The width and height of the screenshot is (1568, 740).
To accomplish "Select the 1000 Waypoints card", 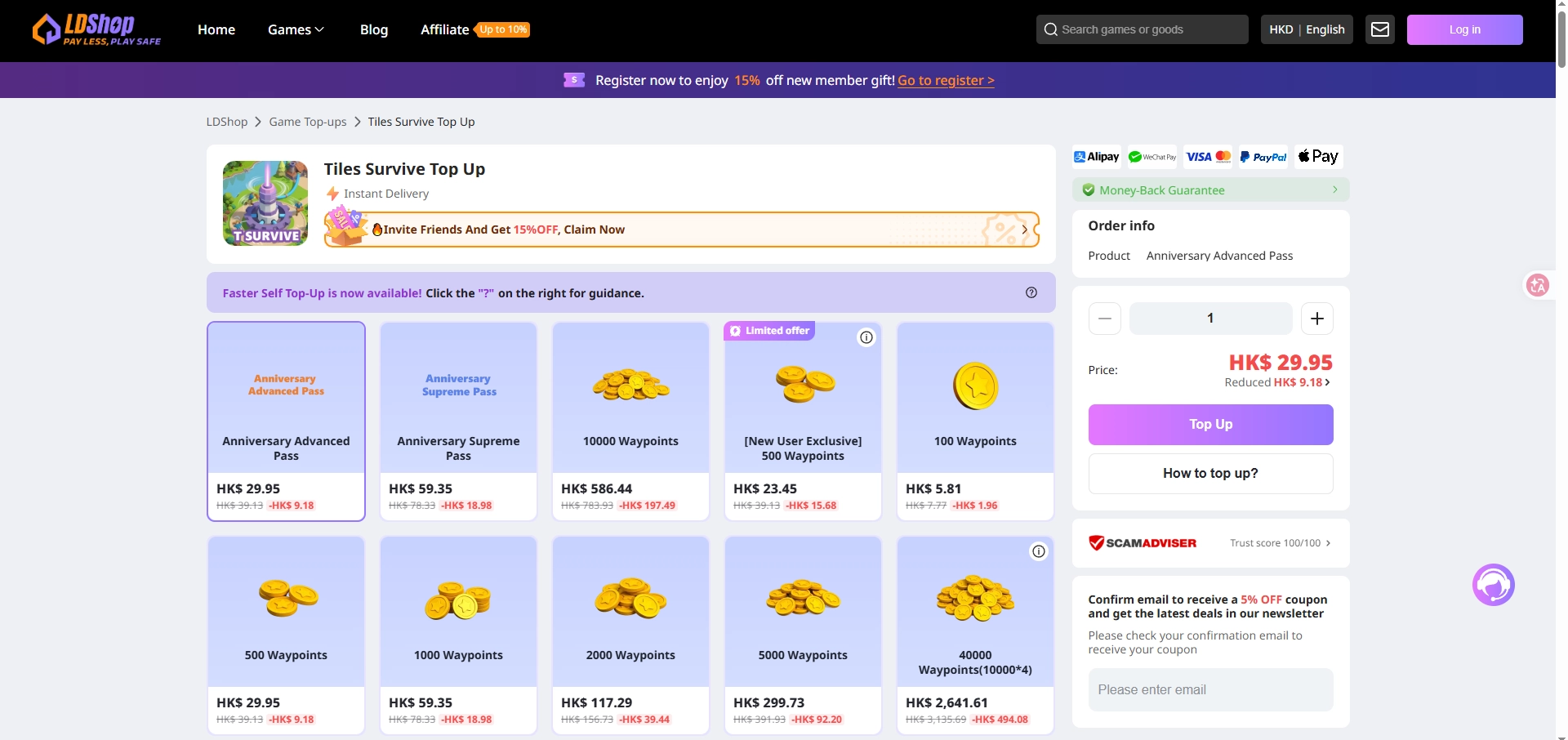I will [458, 635].
